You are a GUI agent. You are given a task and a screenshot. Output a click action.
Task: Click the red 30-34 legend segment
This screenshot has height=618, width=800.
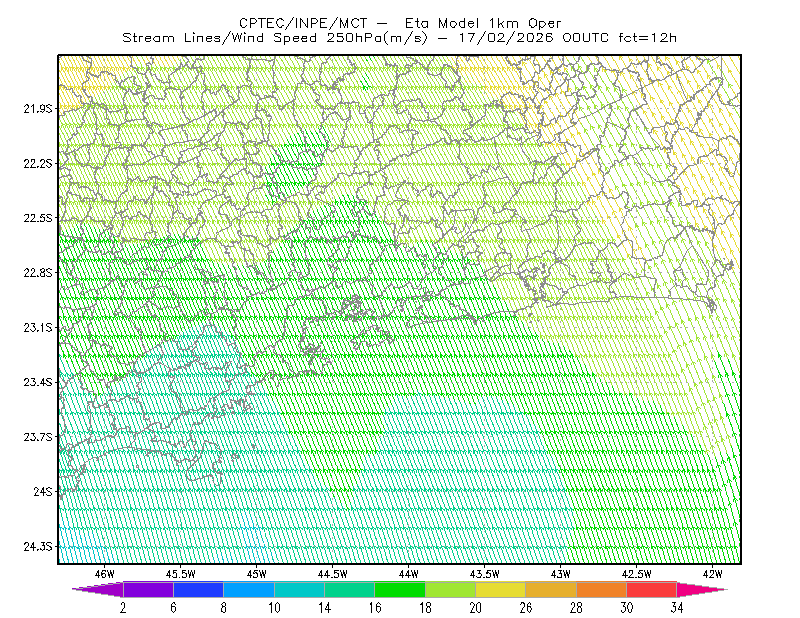652,589
